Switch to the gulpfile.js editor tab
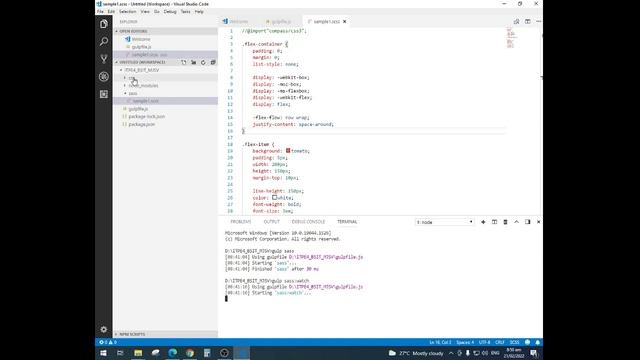The height and width of the screenshot is (360, 640). [x=281, y=22]
